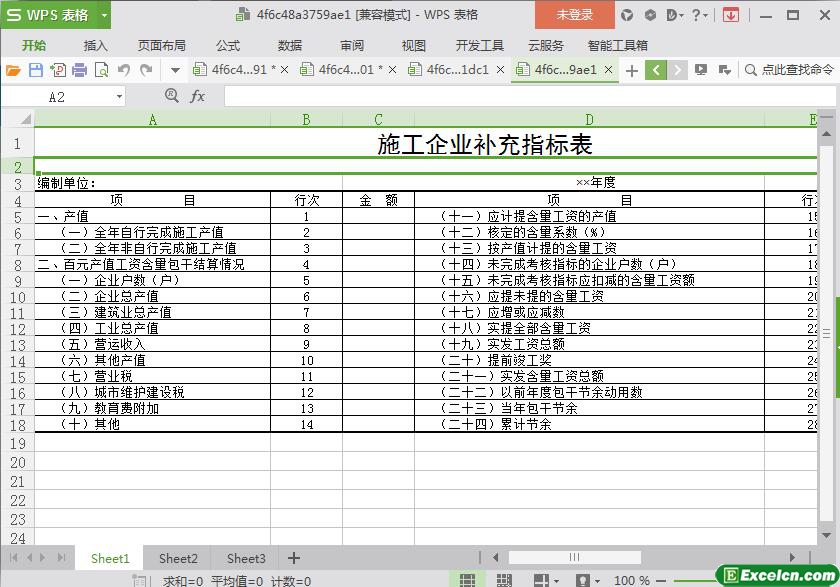Click the red download arrow icon in title bar
Viewport: 840px width, 587px height.
[731, 15]
